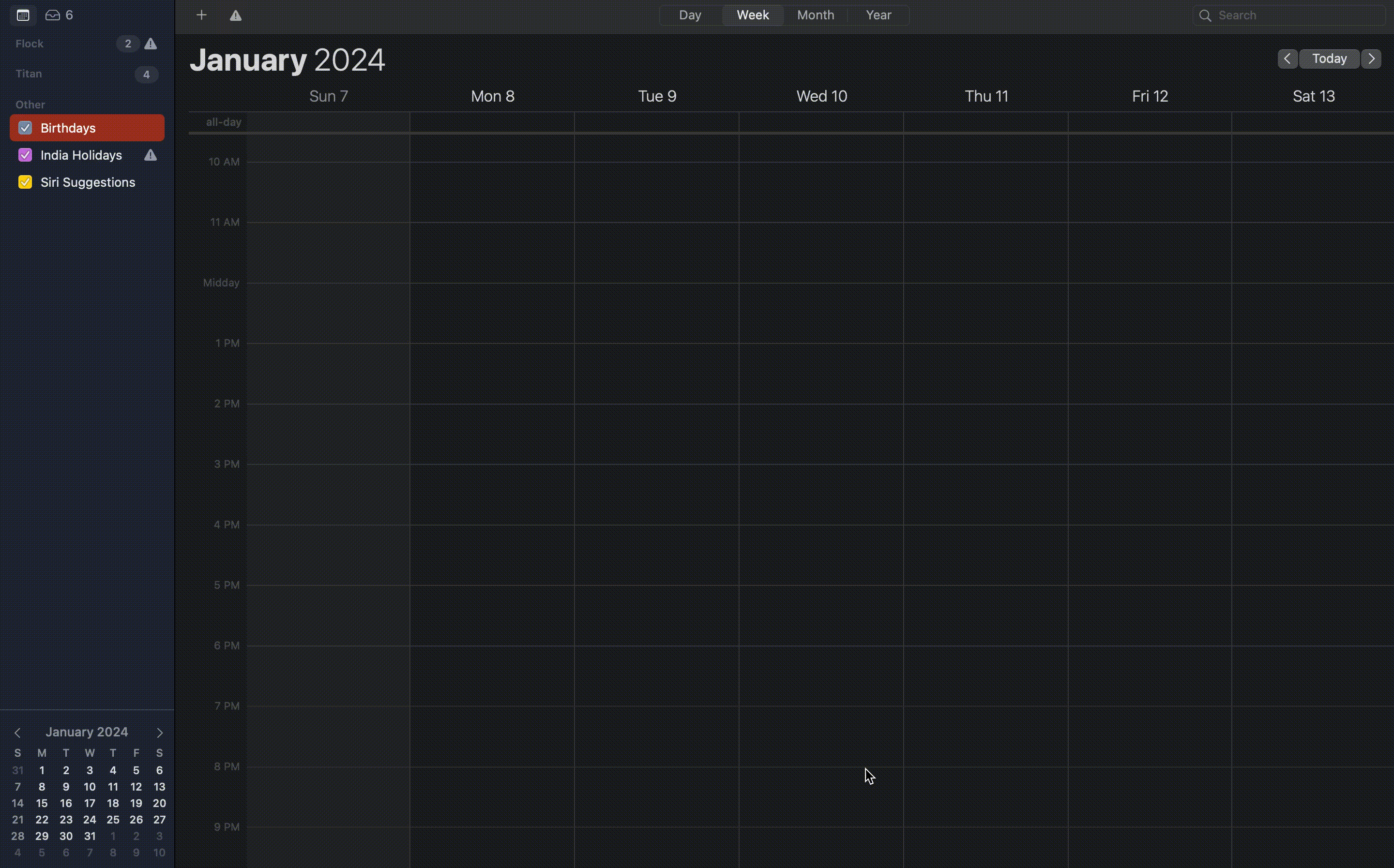1394x868 pixels.
Task: Click the Sat 13 day header
Action: (1314, 96)
